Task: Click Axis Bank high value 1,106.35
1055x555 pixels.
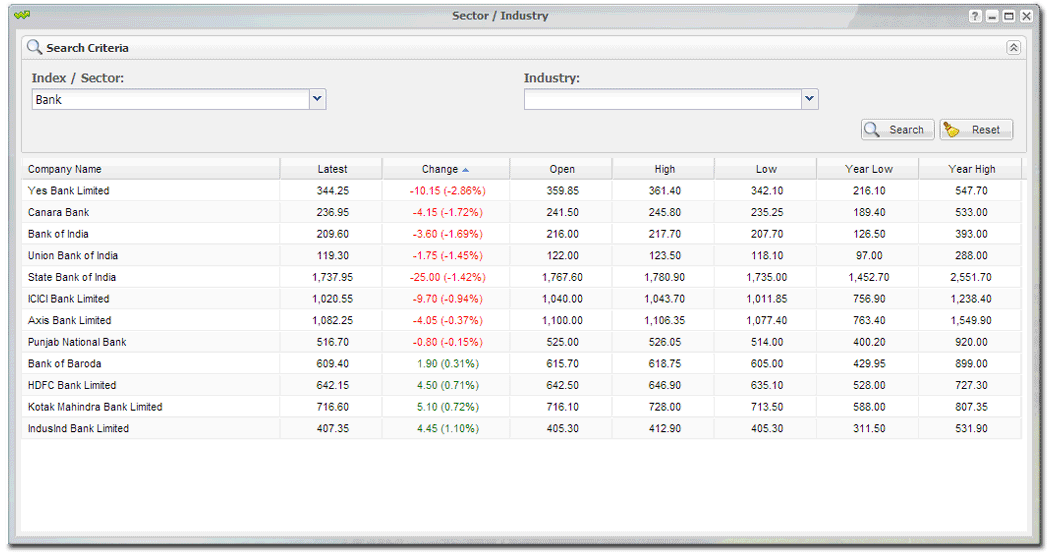Action: coord(665,320)
